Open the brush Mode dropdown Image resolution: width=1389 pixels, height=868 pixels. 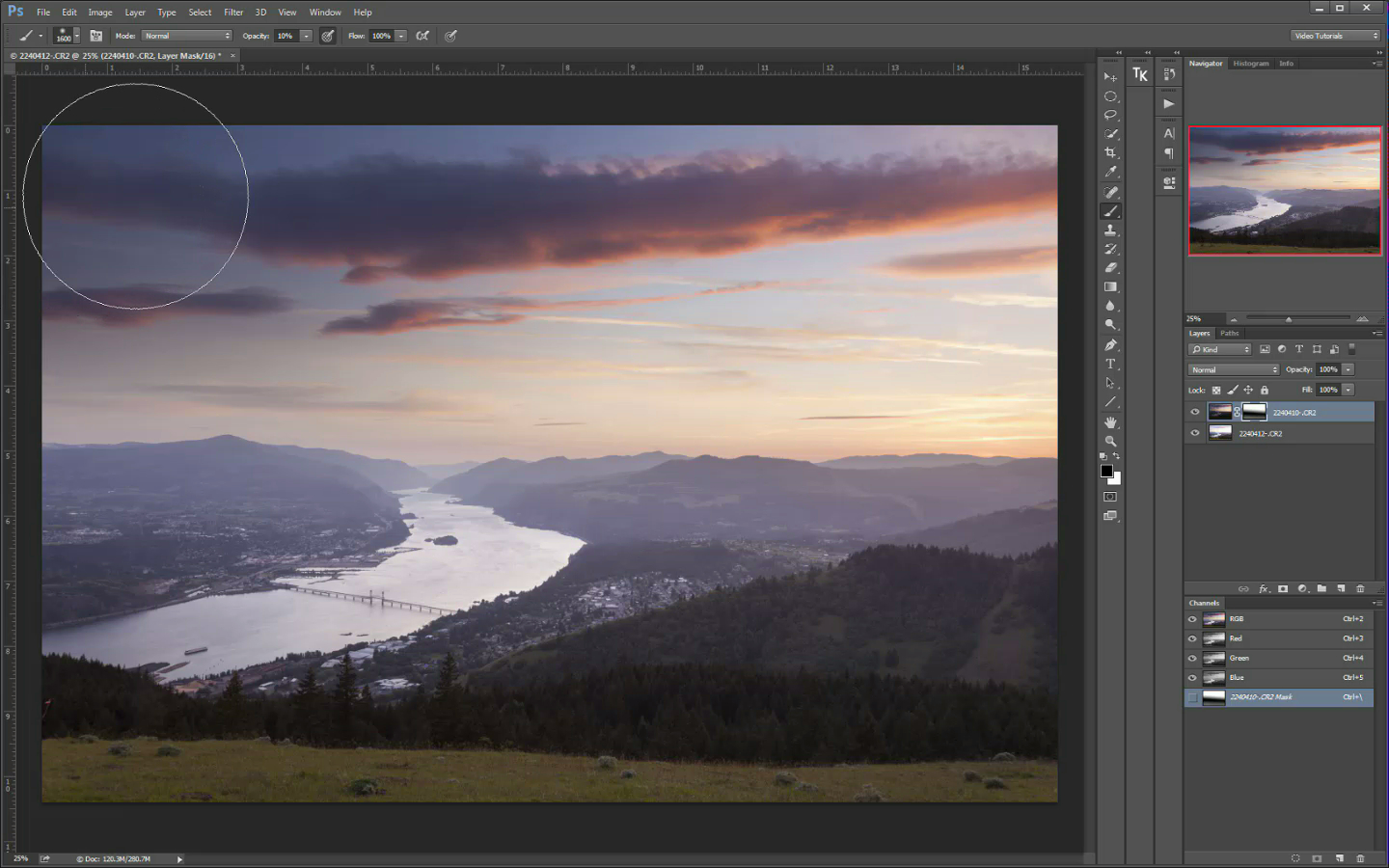click(187, 36)
